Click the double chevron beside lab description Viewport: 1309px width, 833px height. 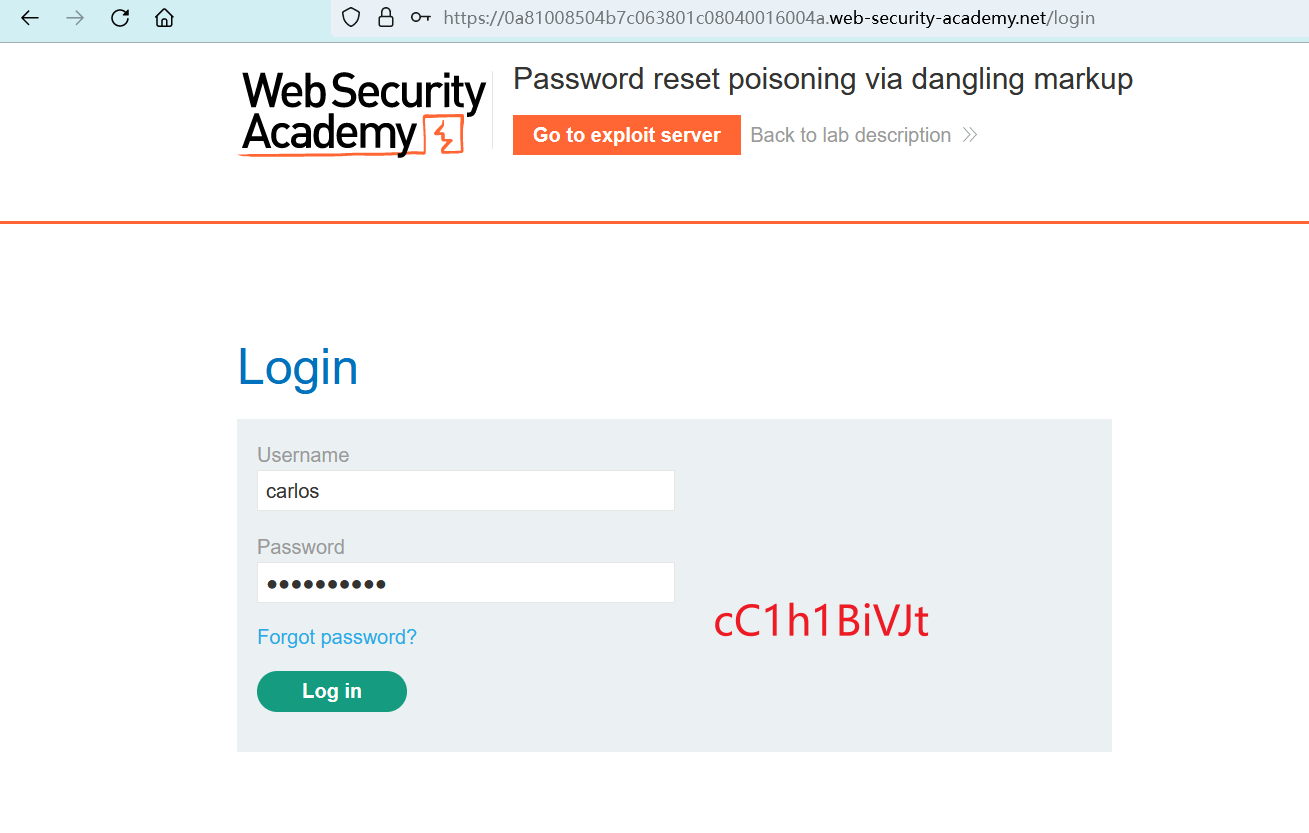pyautogui.click(x=969, y=135)
